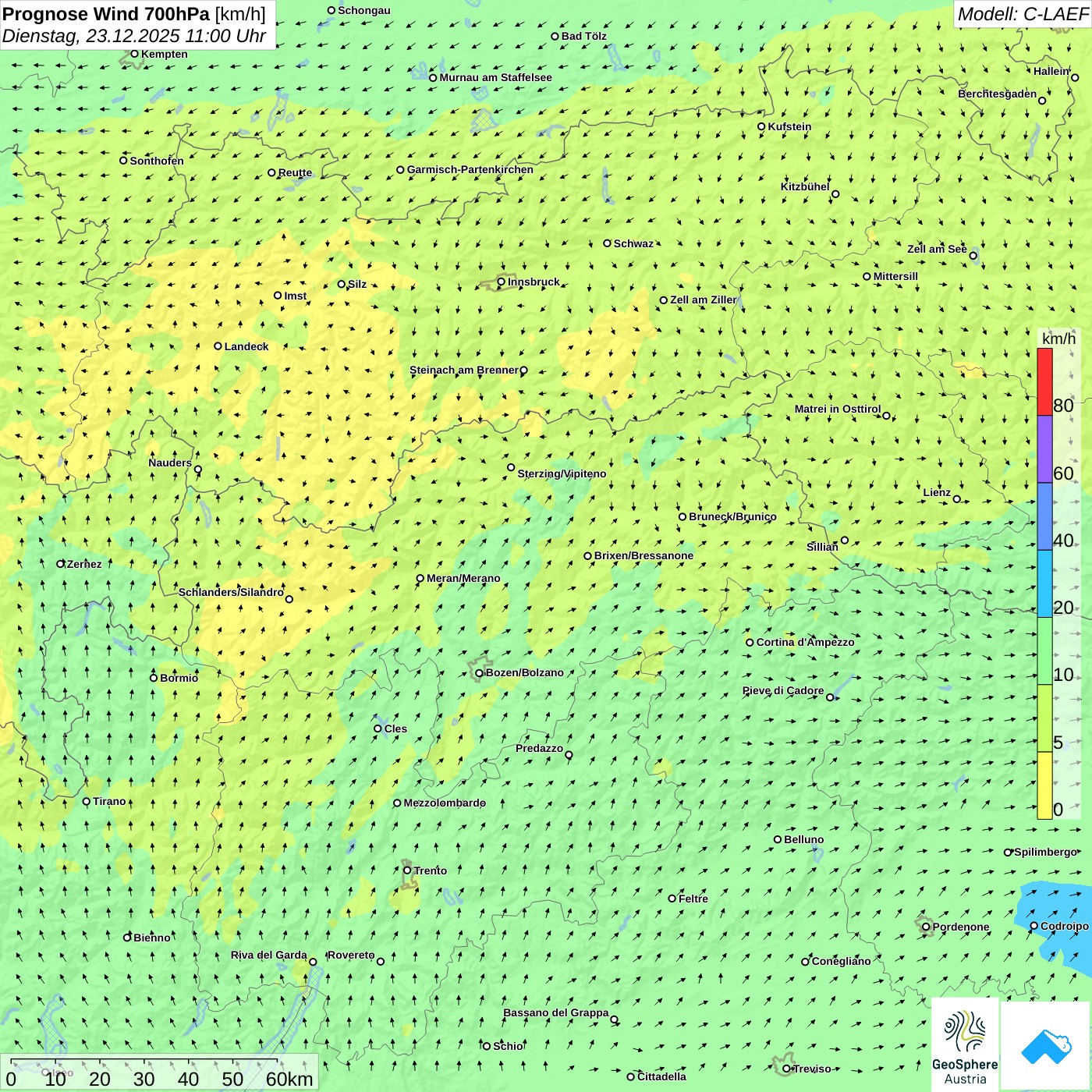Screen dimensions: 1092x1092
Task: Click the Codroipo town label
Action: pyautogui.click(x=1065, y=926)
